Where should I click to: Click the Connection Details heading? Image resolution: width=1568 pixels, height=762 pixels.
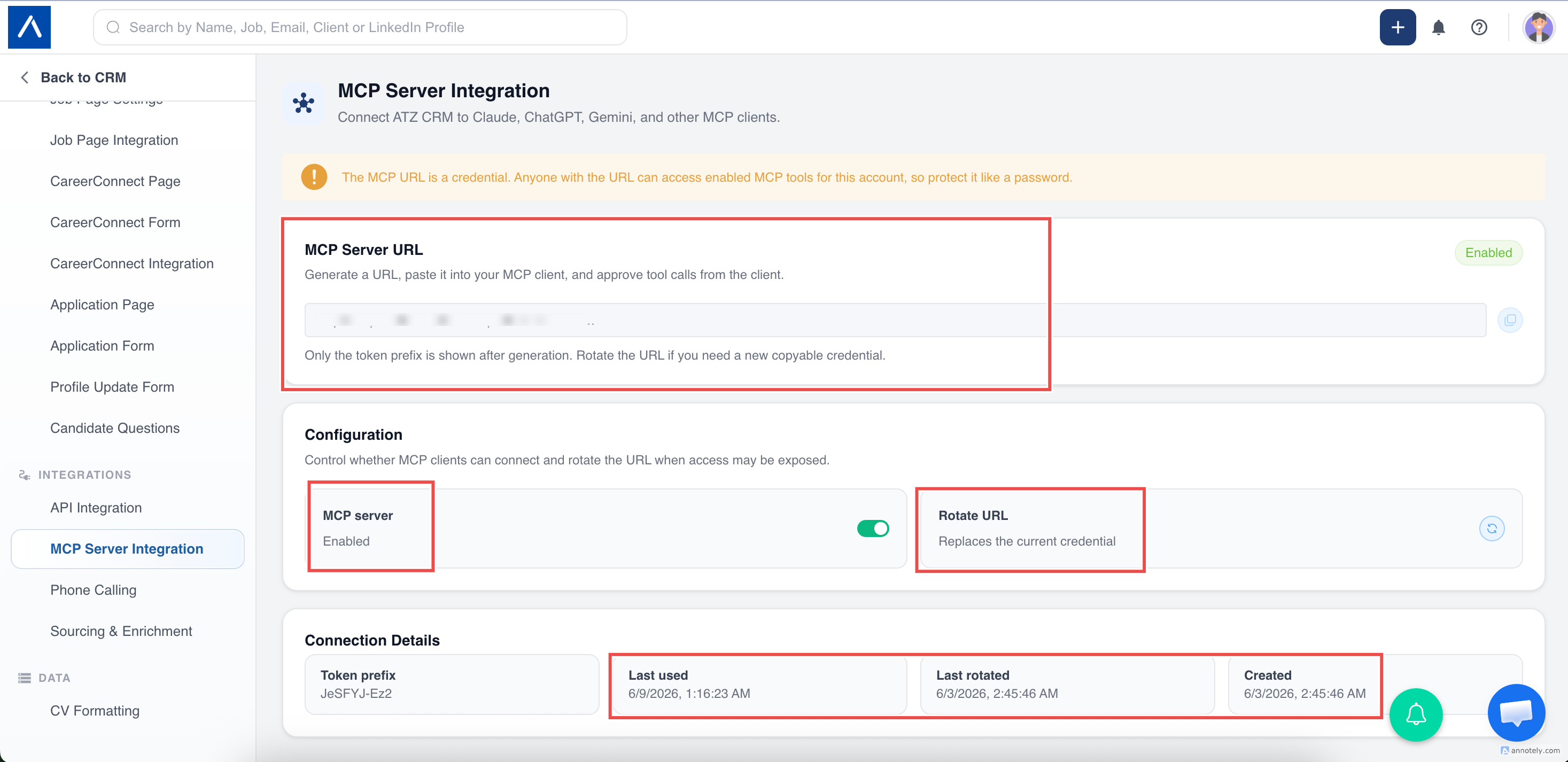[372, 640]
